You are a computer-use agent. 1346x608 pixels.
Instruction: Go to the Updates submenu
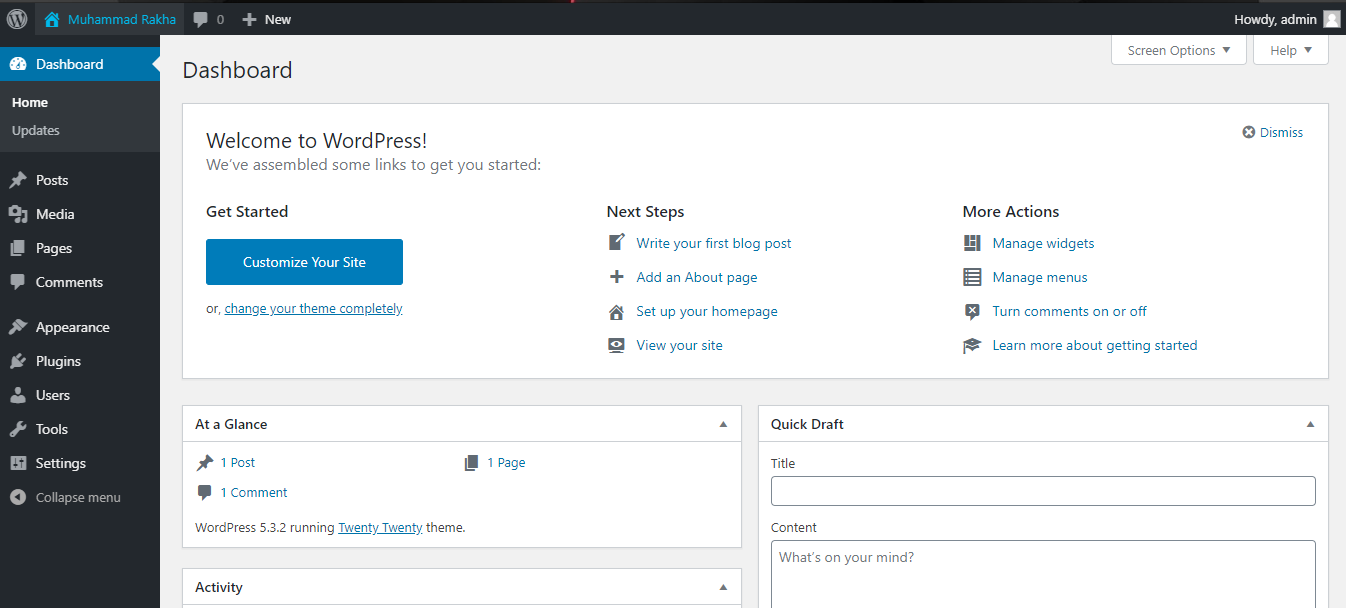(x=36, y=130)
